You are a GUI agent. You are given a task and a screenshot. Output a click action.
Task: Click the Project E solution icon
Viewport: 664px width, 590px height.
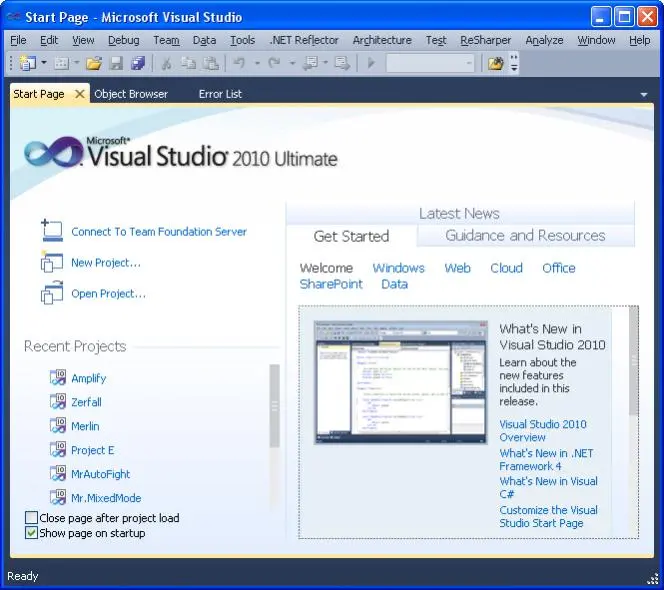click(58, 449)
